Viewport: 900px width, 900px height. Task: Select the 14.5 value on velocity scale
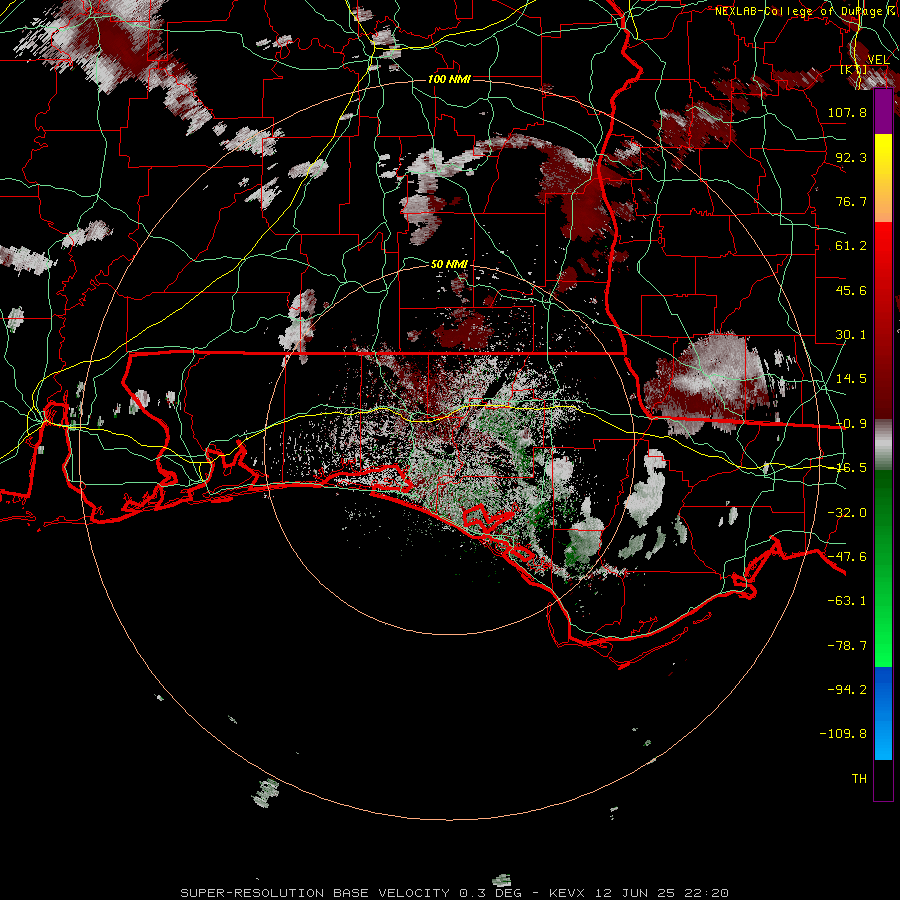point(851,379)
